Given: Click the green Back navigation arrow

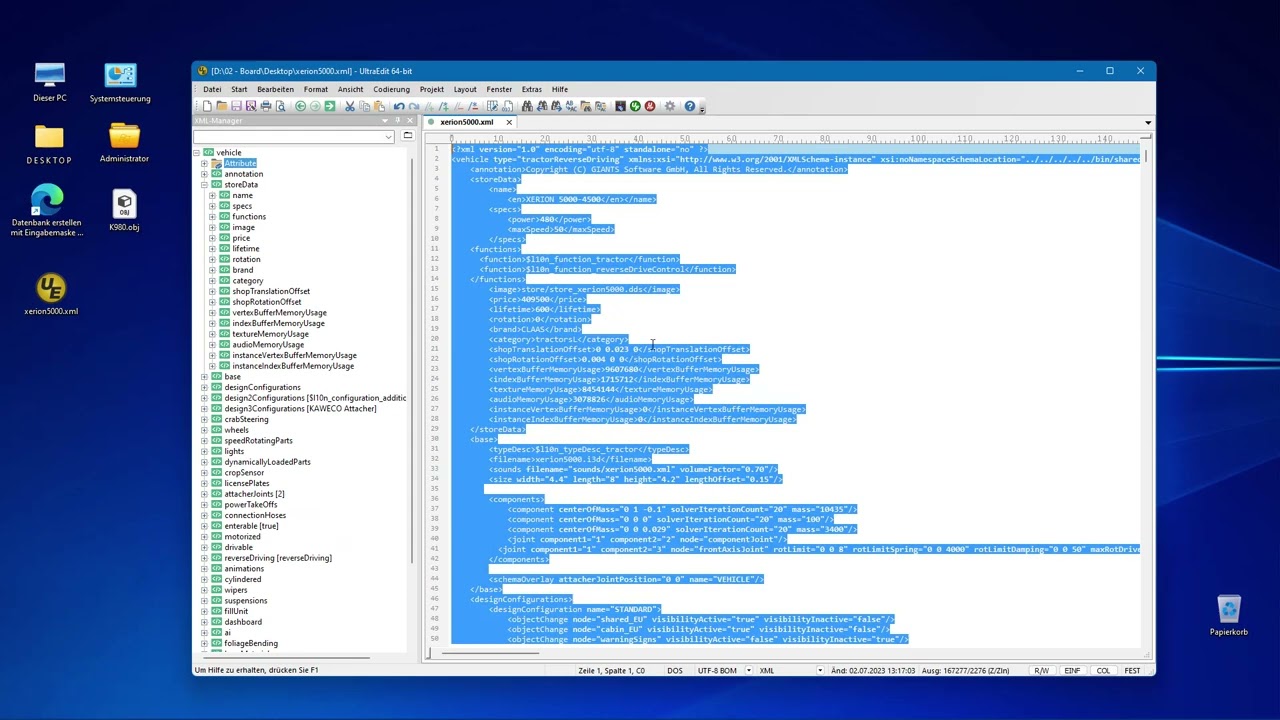Looking at the screenshot, I should (x=300, y=106).
